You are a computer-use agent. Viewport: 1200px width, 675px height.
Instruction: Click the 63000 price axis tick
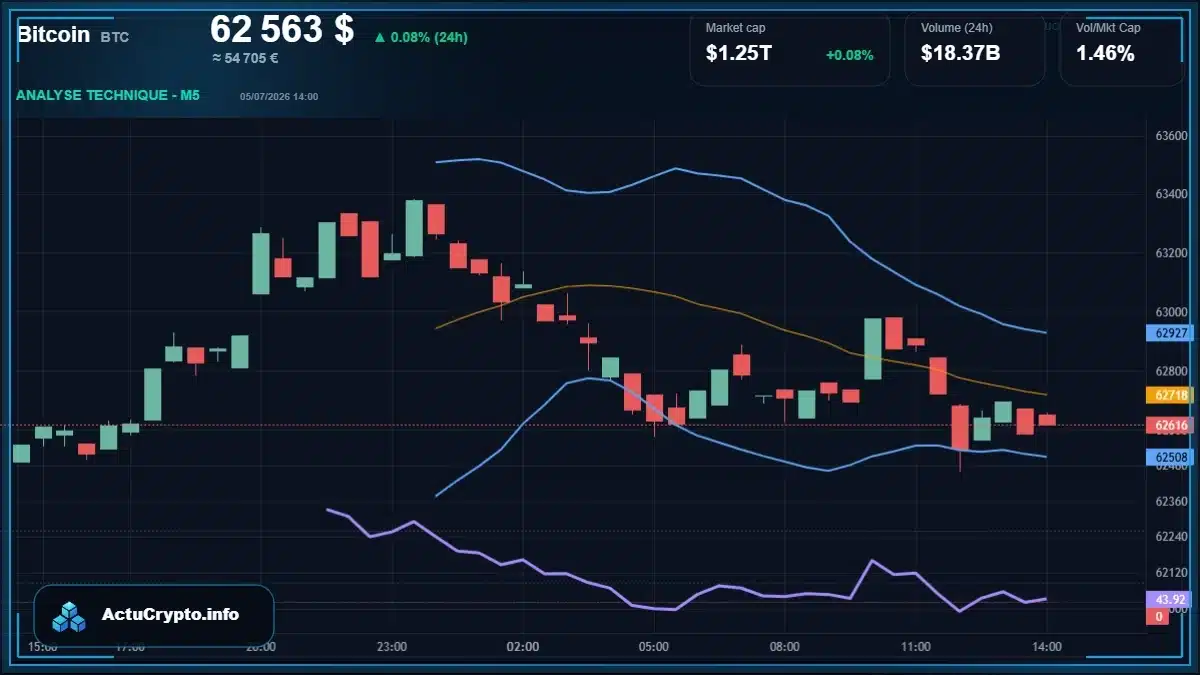tap(1171, 312)
